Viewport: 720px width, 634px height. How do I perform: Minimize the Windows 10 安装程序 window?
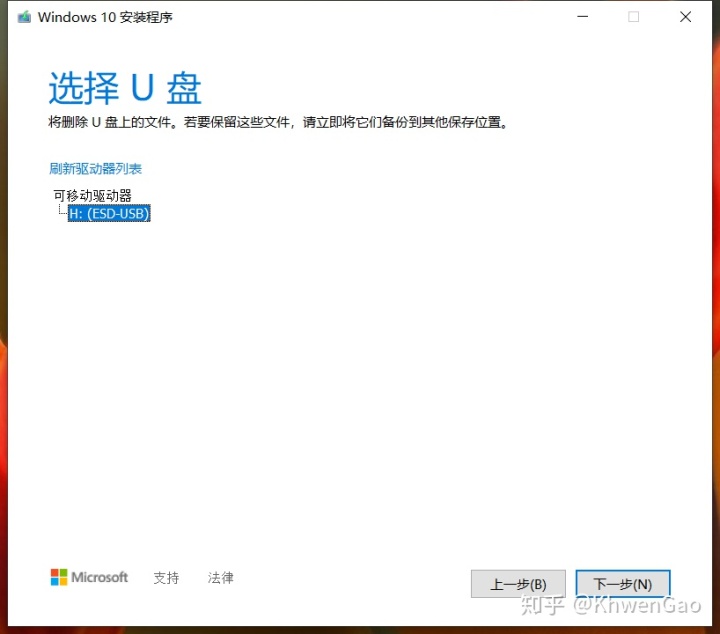583,17
